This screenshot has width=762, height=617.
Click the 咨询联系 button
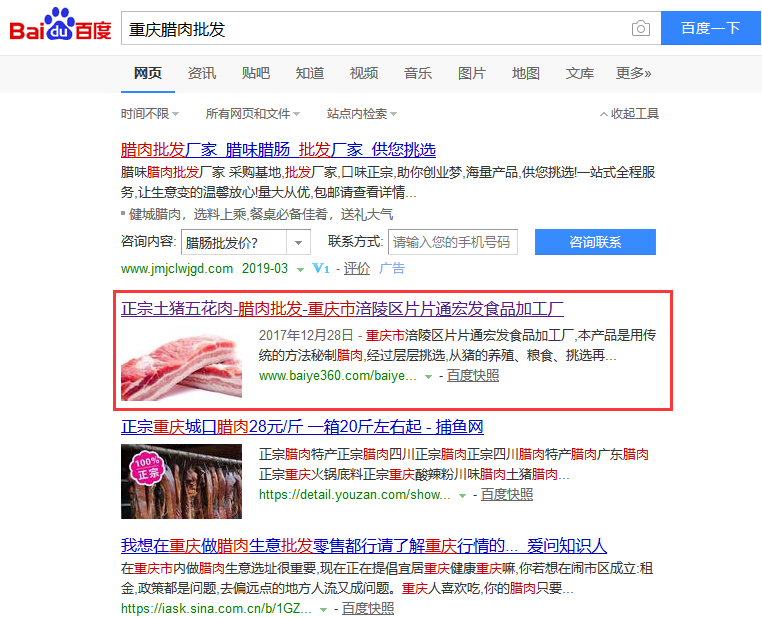pos(595,242)
